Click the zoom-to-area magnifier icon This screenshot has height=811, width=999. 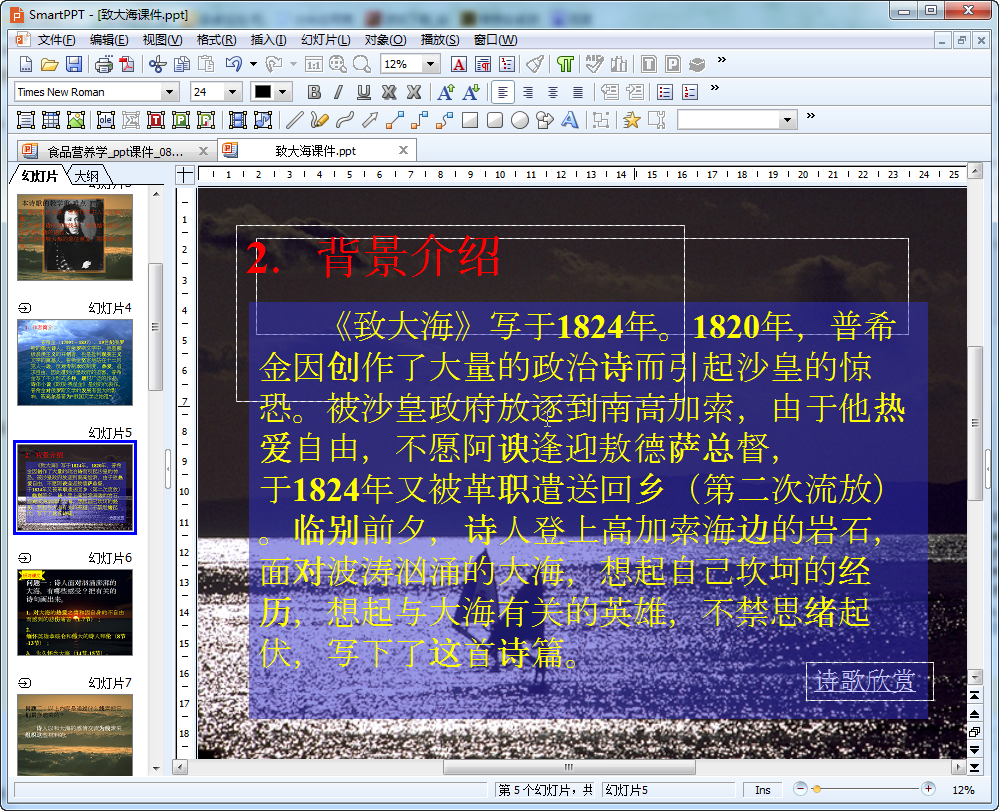coord(338,64)
